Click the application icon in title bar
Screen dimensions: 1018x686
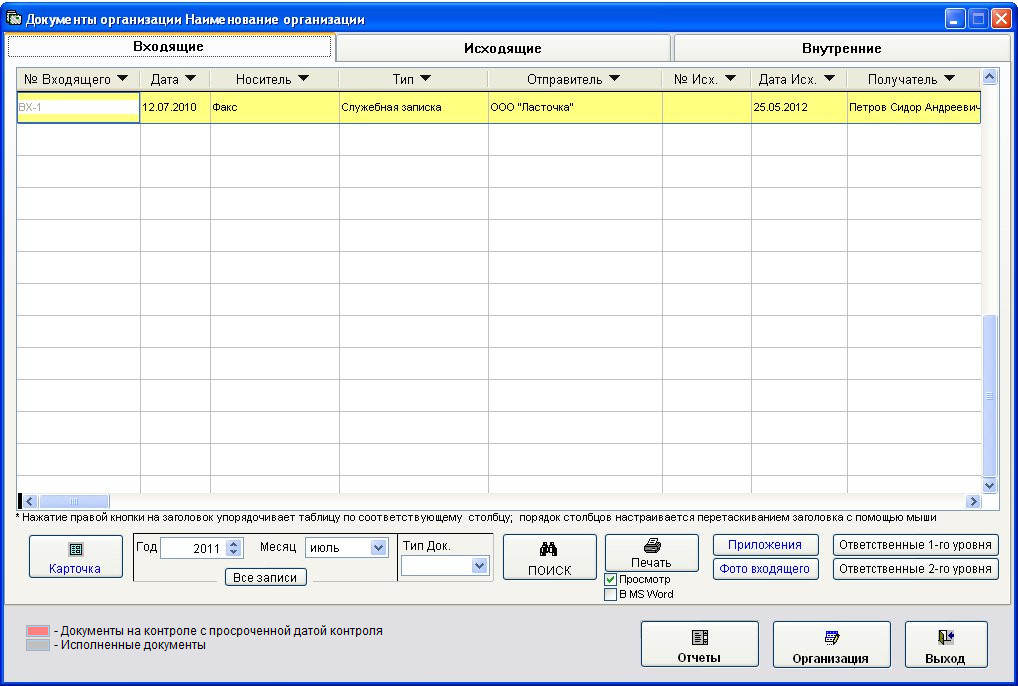coord(14,19)
